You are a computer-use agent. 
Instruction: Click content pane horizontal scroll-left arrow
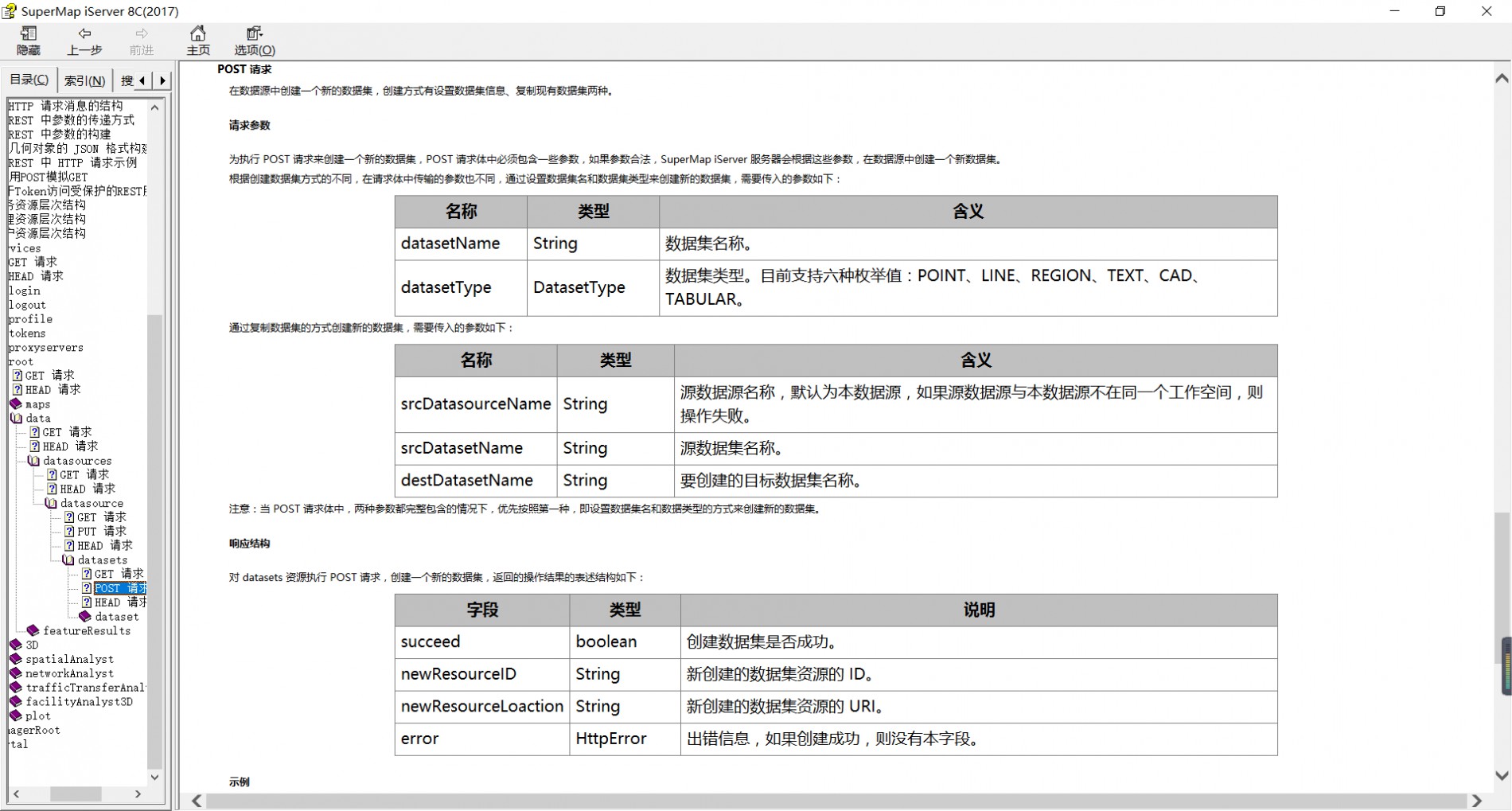pos(197,801)
